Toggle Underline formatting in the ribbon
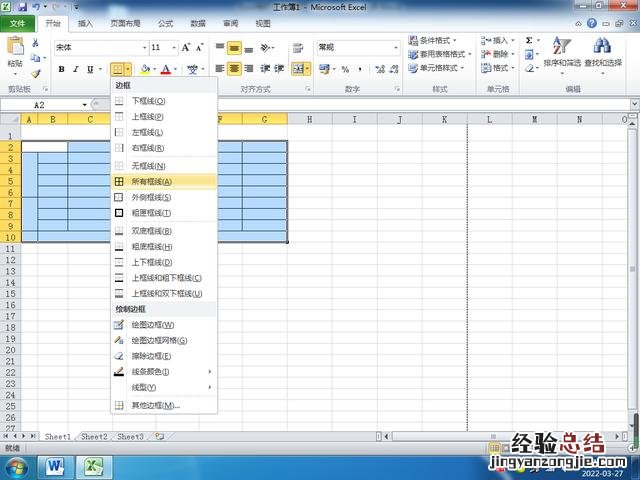The height and width of the screenshot is (480, 640). click(x=89, y=69)
